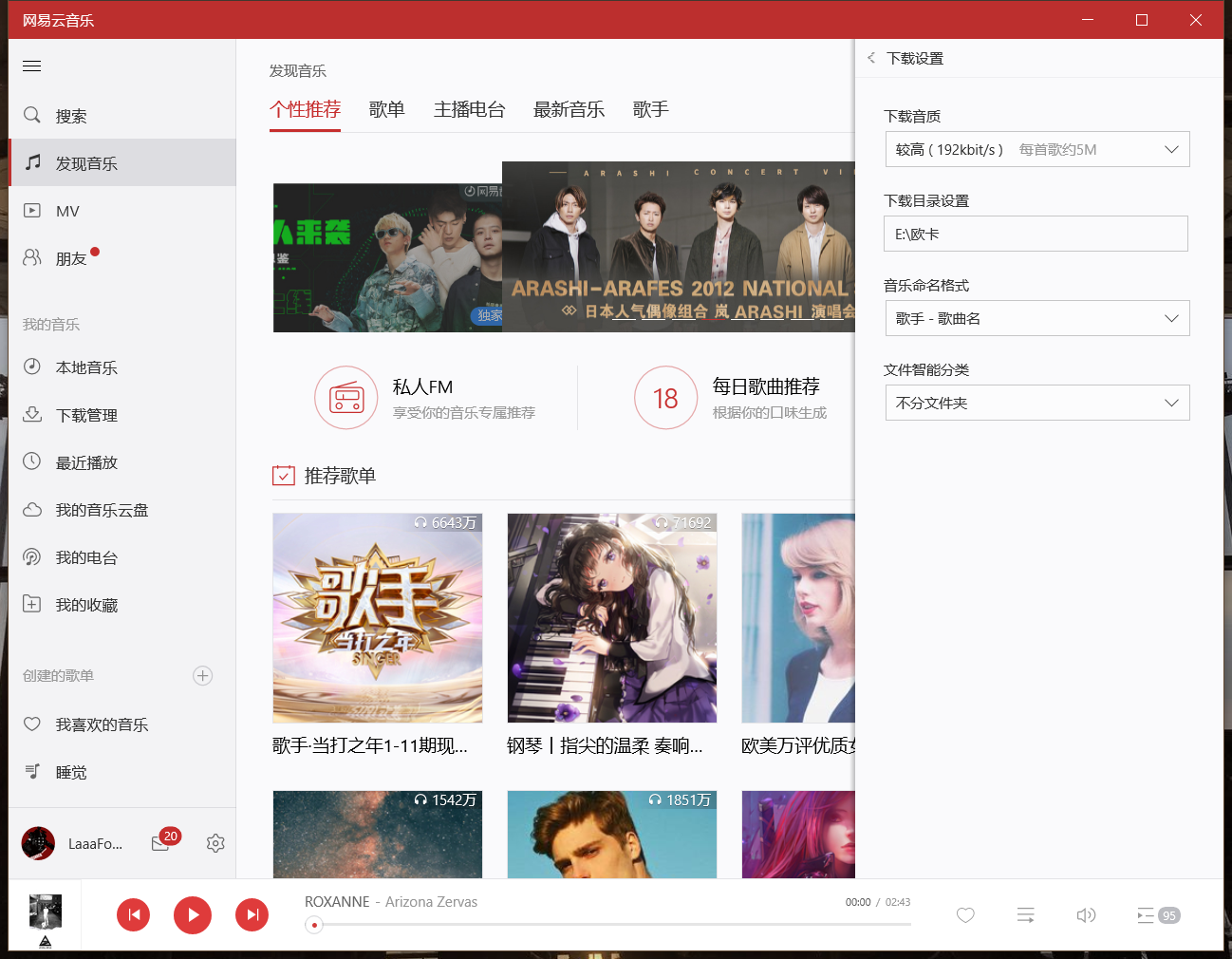Open 我的电台 radio stations
Image resolution: width=1232 pixels, height=959 pixels.
[x=122, y=557]
